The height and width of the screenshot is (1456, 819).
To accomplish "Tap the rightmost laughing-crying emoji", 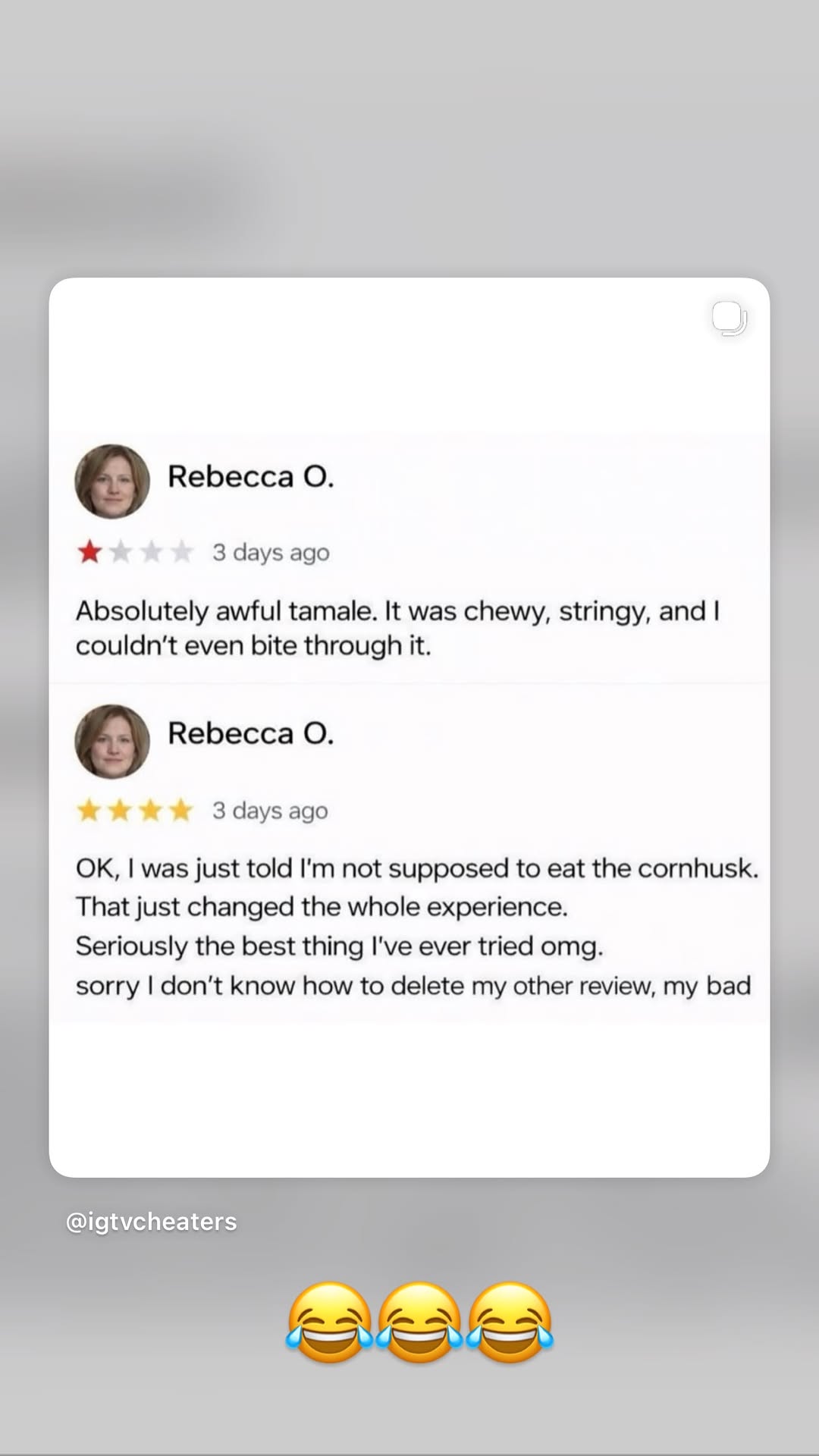I will point(510,1323).
